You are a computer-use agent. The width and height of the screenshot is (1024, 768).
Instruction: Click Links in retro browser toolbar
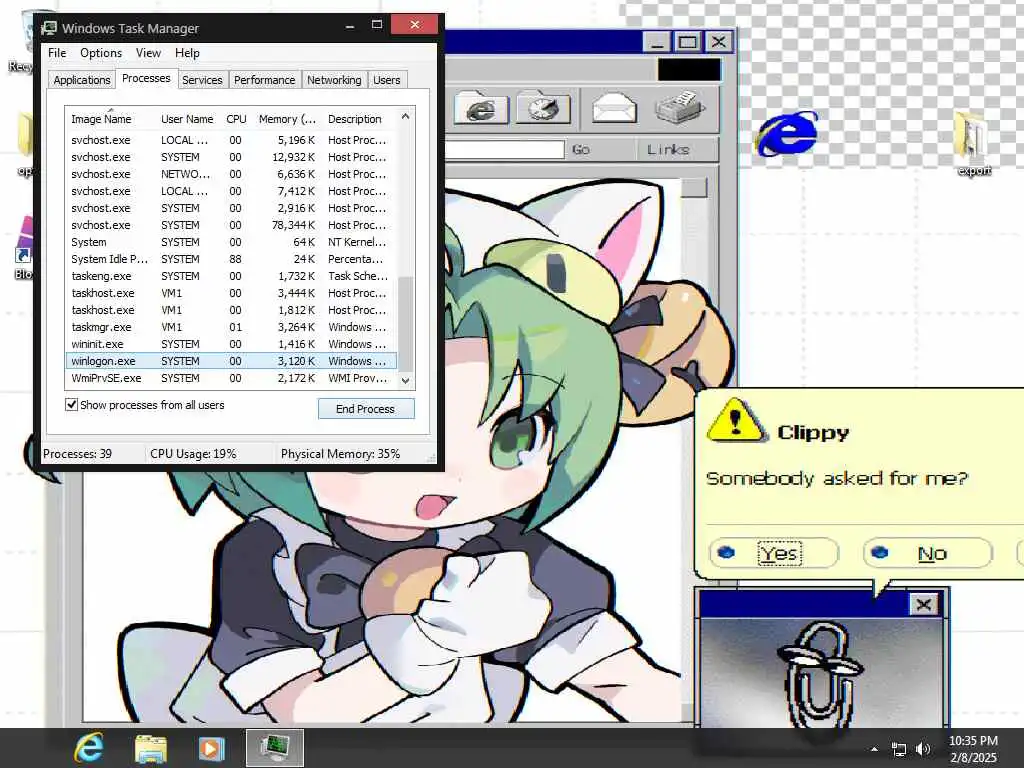click(x=668, y=150)
